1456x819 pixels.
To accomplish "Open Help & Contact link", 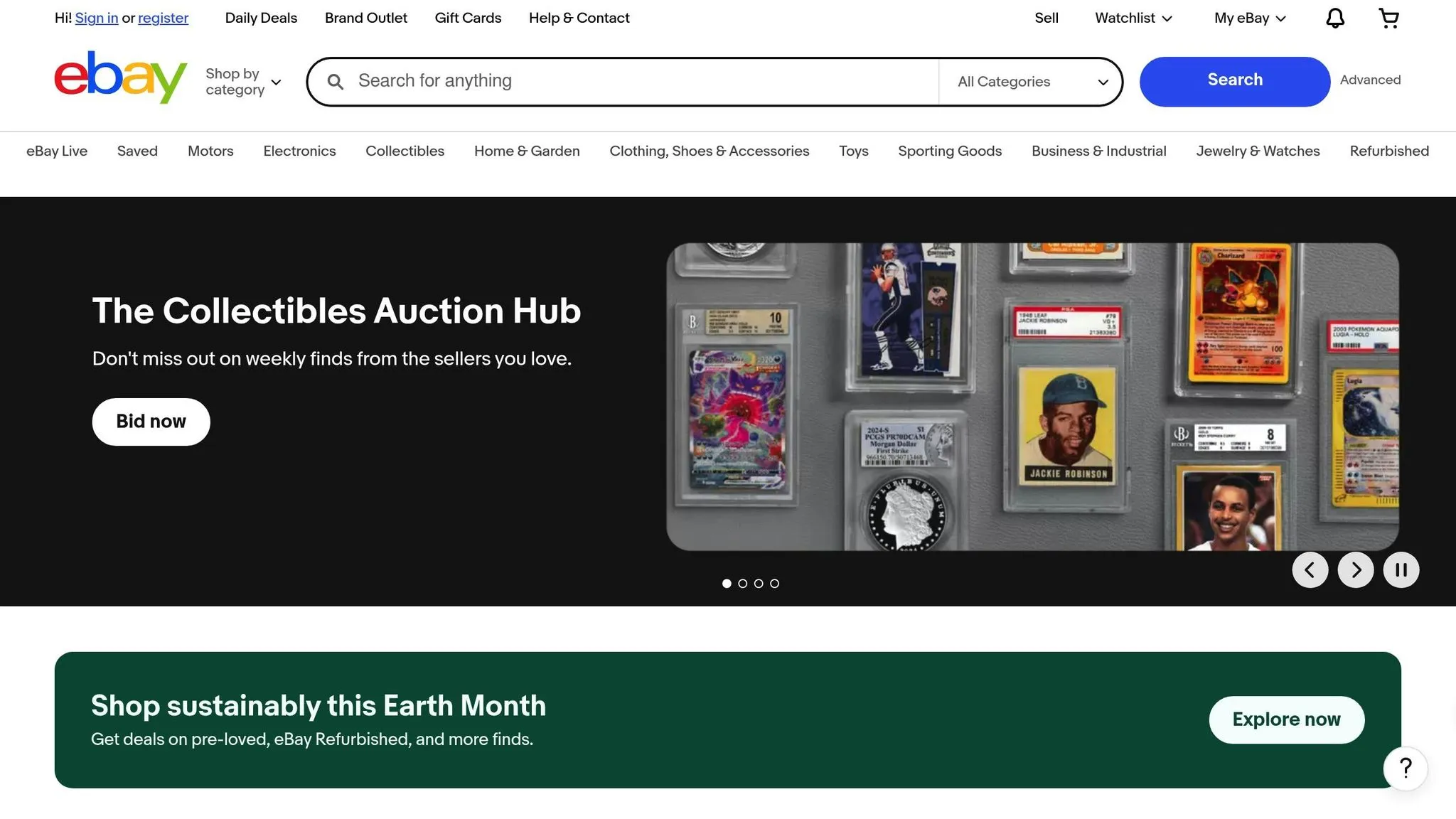I will 579,18.
